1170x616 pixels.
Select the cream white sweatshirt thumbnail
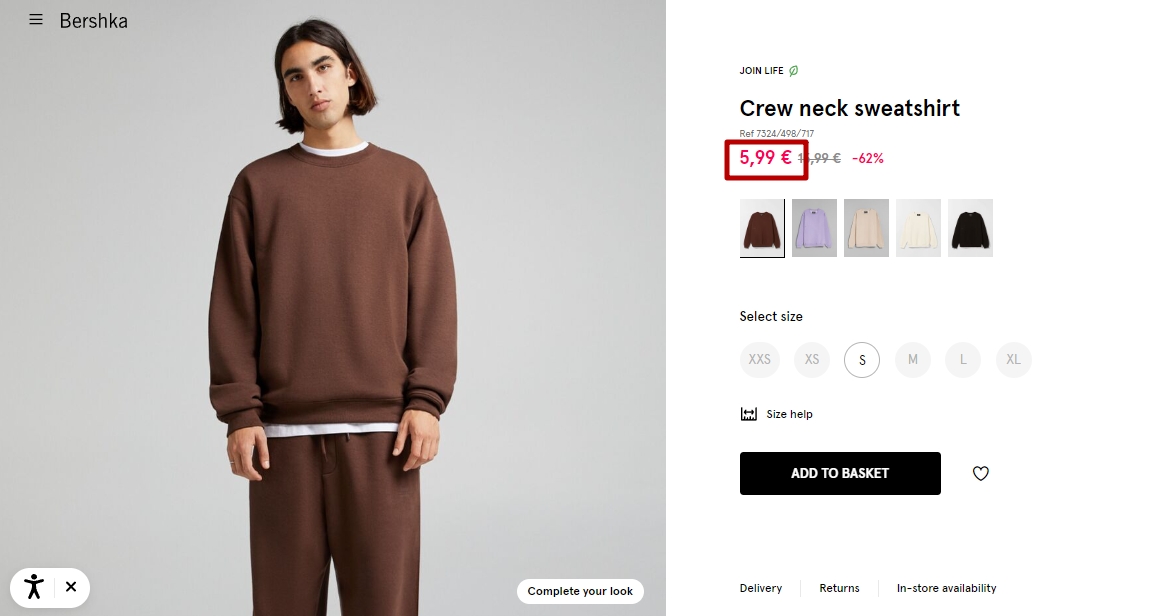pos(919,228)
